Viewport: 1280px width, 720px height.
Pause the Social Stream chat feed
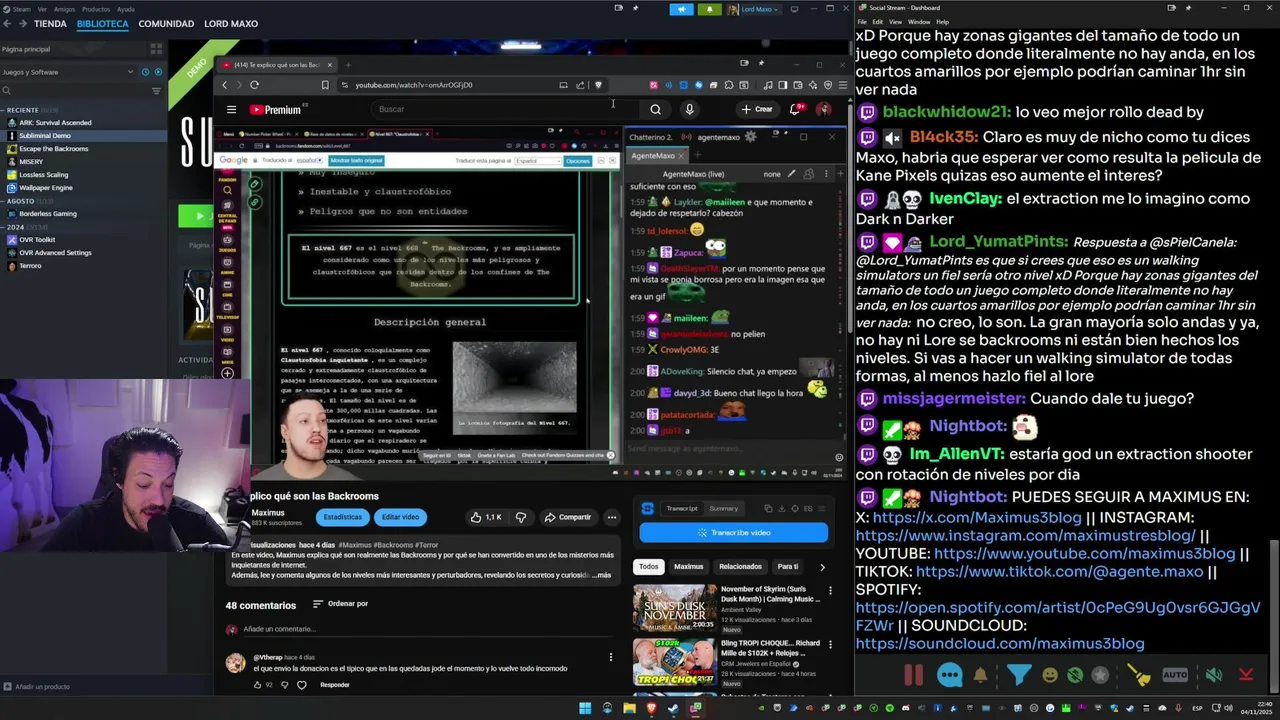(914, 675)
